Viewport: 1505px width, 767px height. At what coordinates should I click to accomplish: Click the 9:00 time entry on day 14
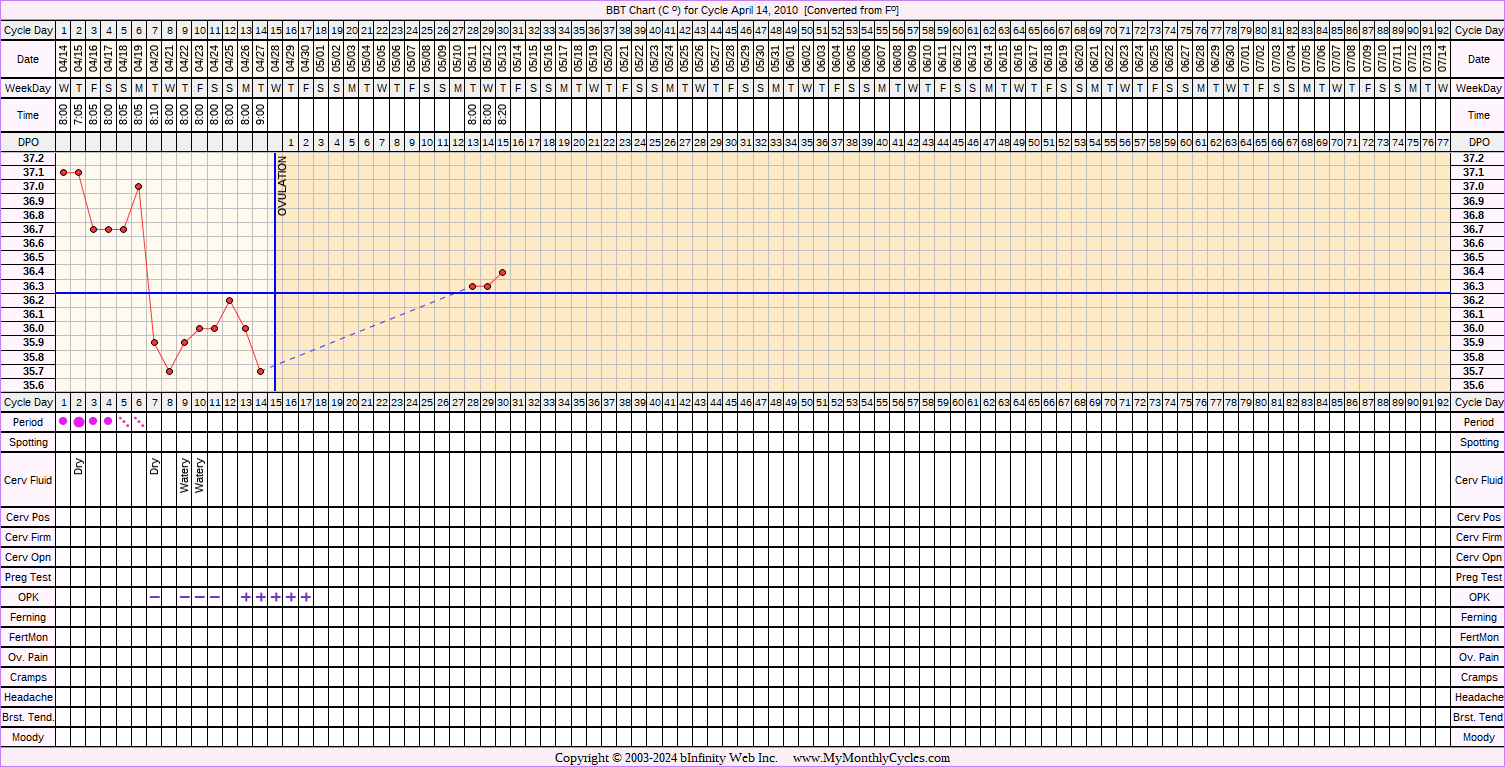click(x=261, y=115)
